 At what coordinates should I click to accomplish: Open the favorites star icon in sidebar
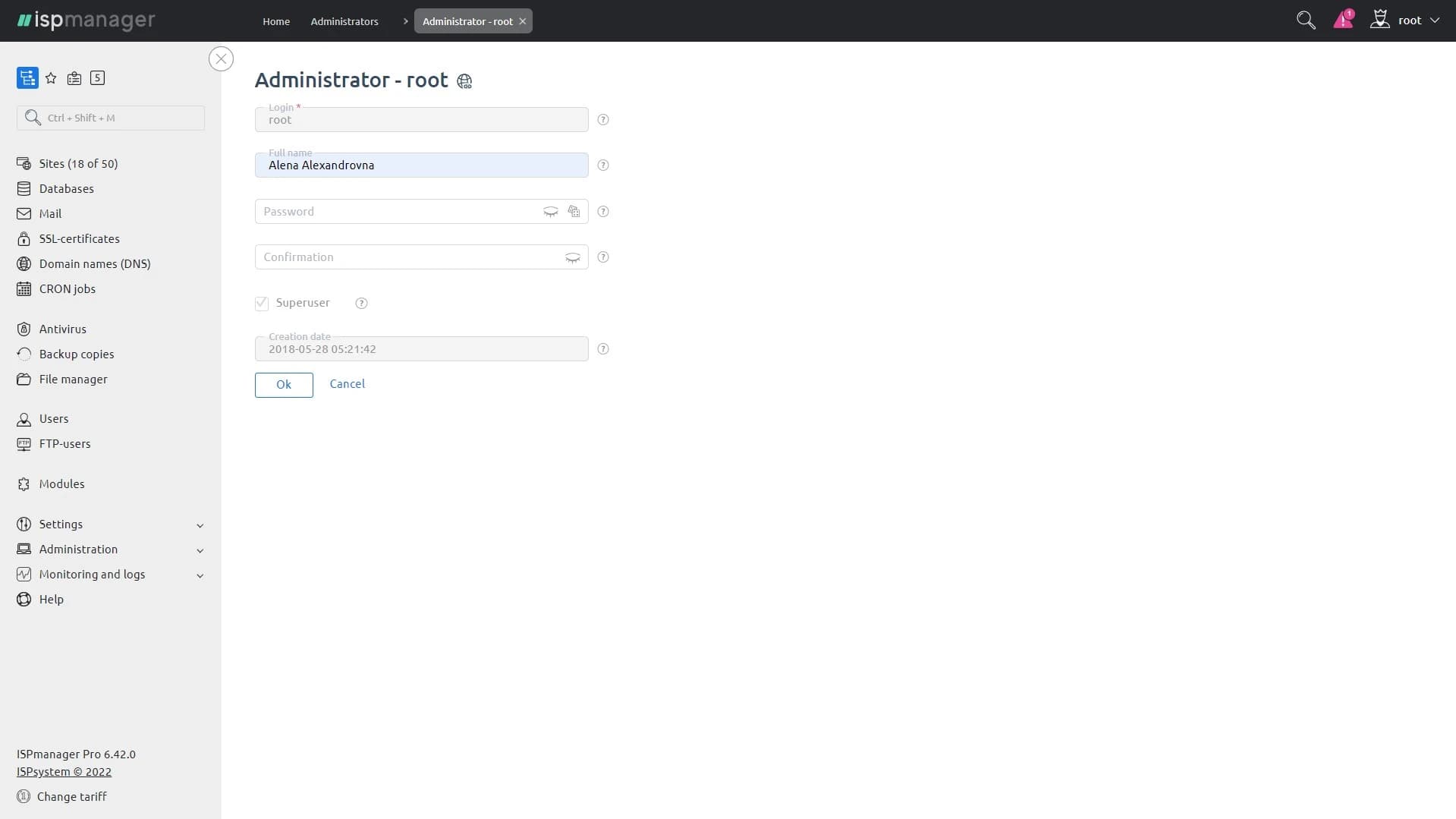51,78
